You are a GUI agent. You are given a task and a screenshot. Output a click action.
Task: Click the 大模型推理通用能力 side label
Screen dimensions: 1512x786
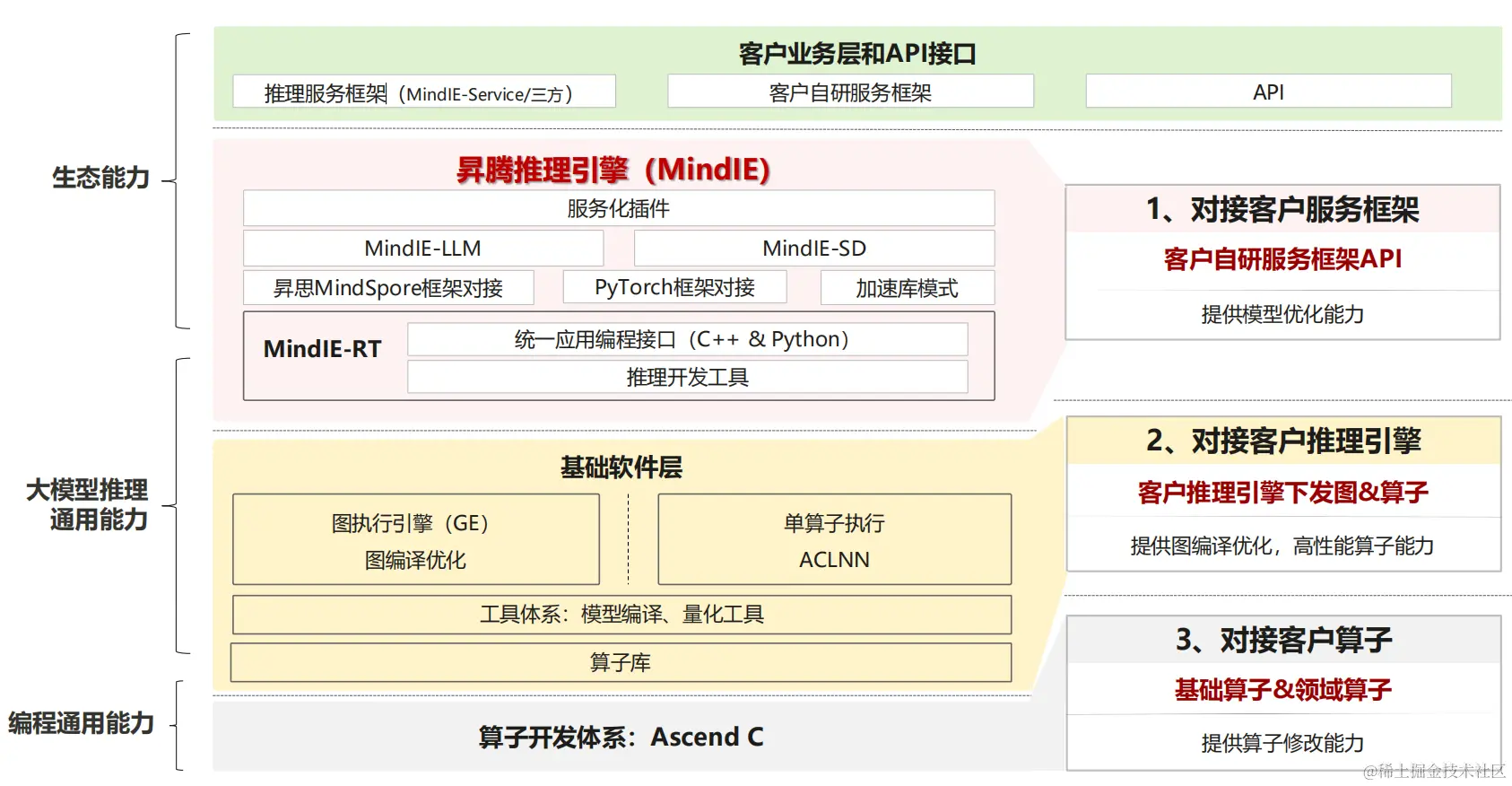87,504
